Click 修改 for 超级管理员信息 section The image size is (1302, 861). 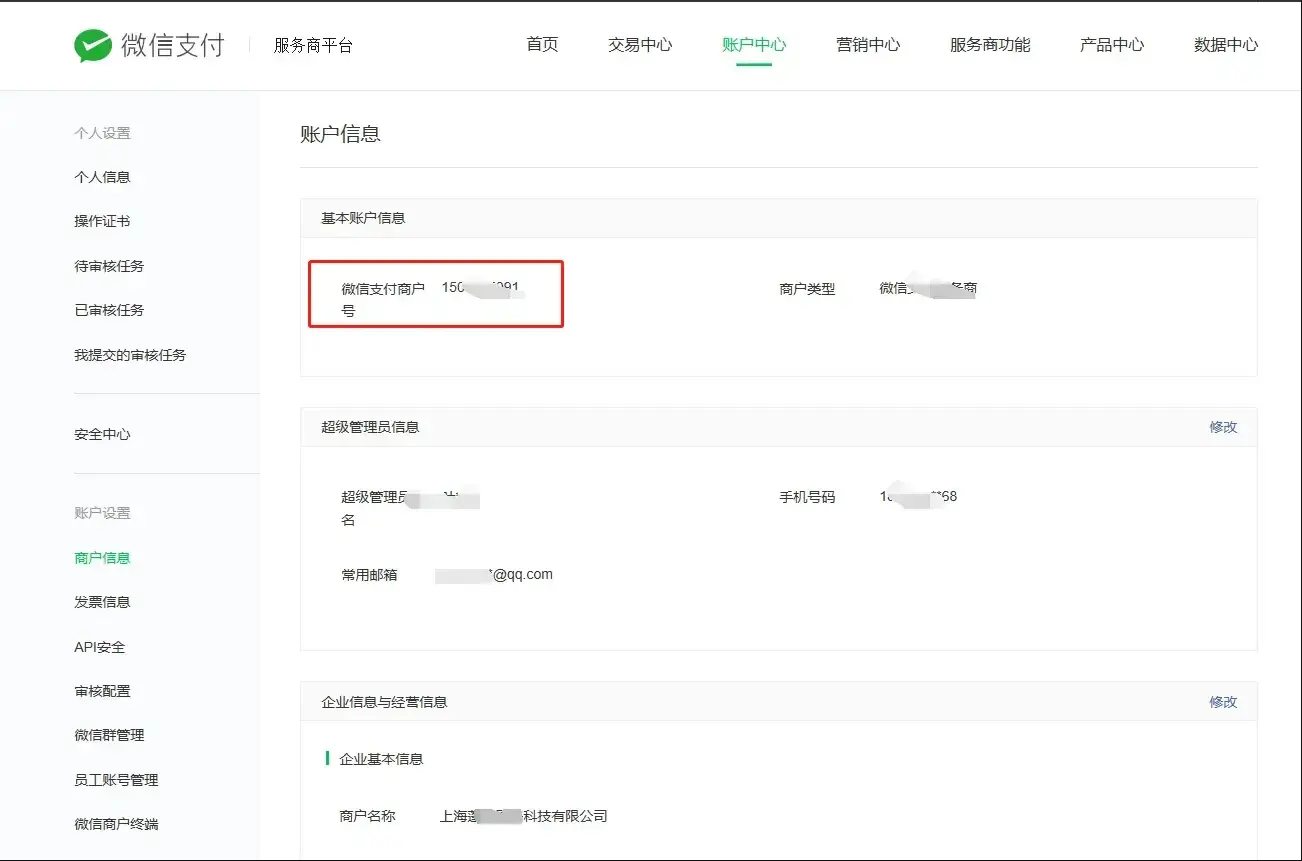point(1223,427)
